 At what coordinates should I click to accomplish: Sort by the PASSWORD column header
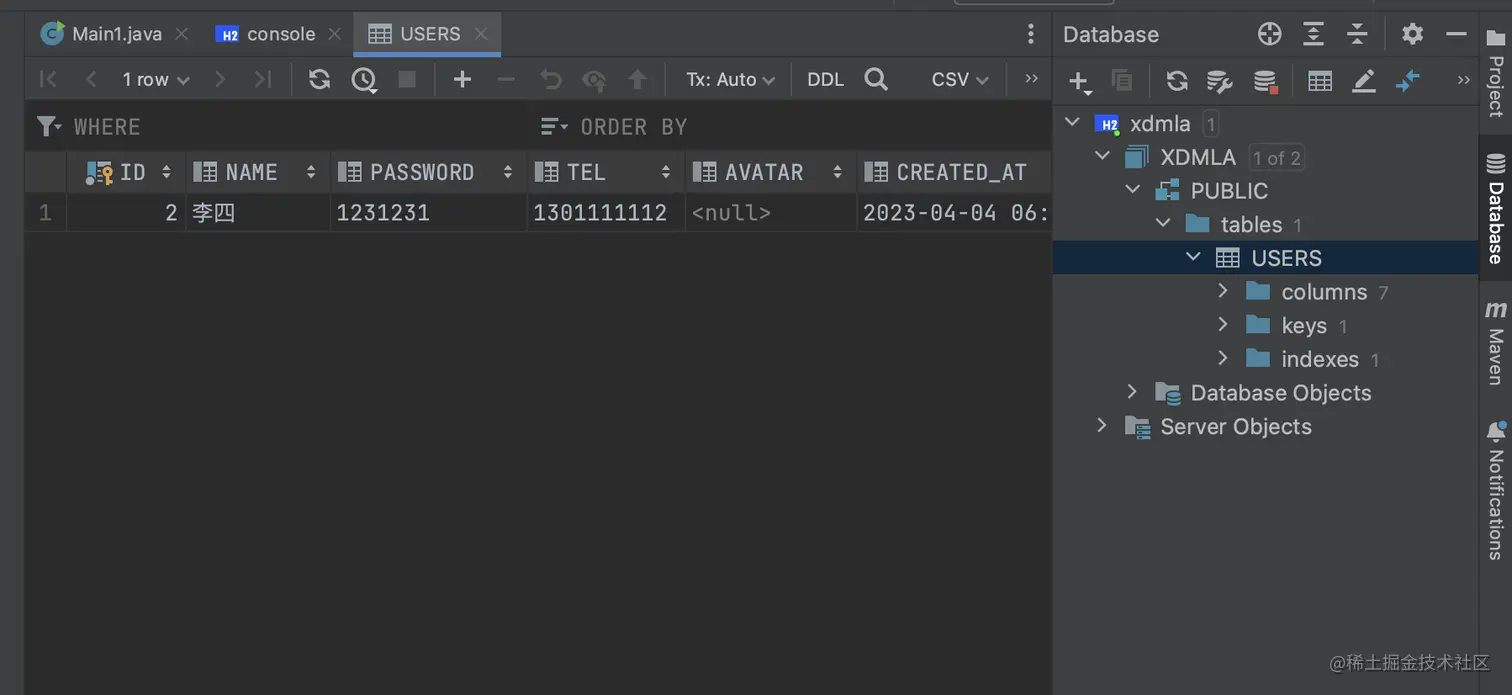[428, 172]
